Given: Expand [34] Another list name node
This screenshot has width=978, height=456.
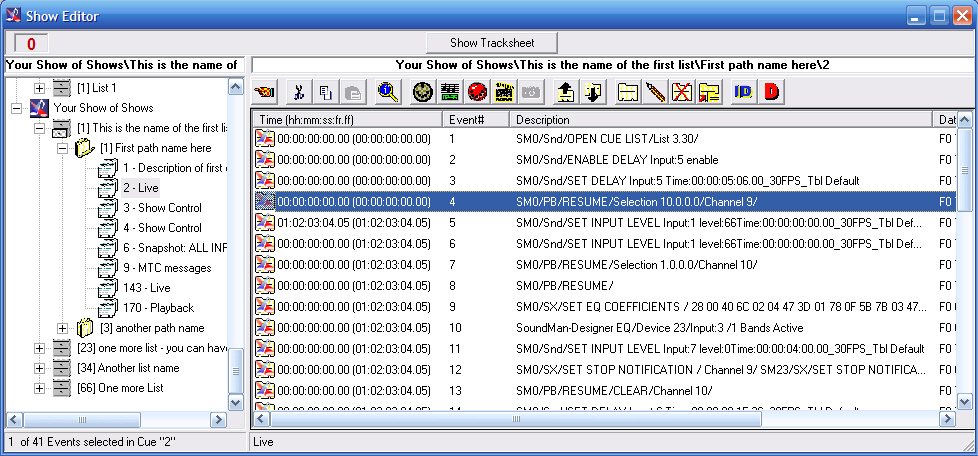Looking at the screenshot, I should pyautogui.click(x=39, y=368).
